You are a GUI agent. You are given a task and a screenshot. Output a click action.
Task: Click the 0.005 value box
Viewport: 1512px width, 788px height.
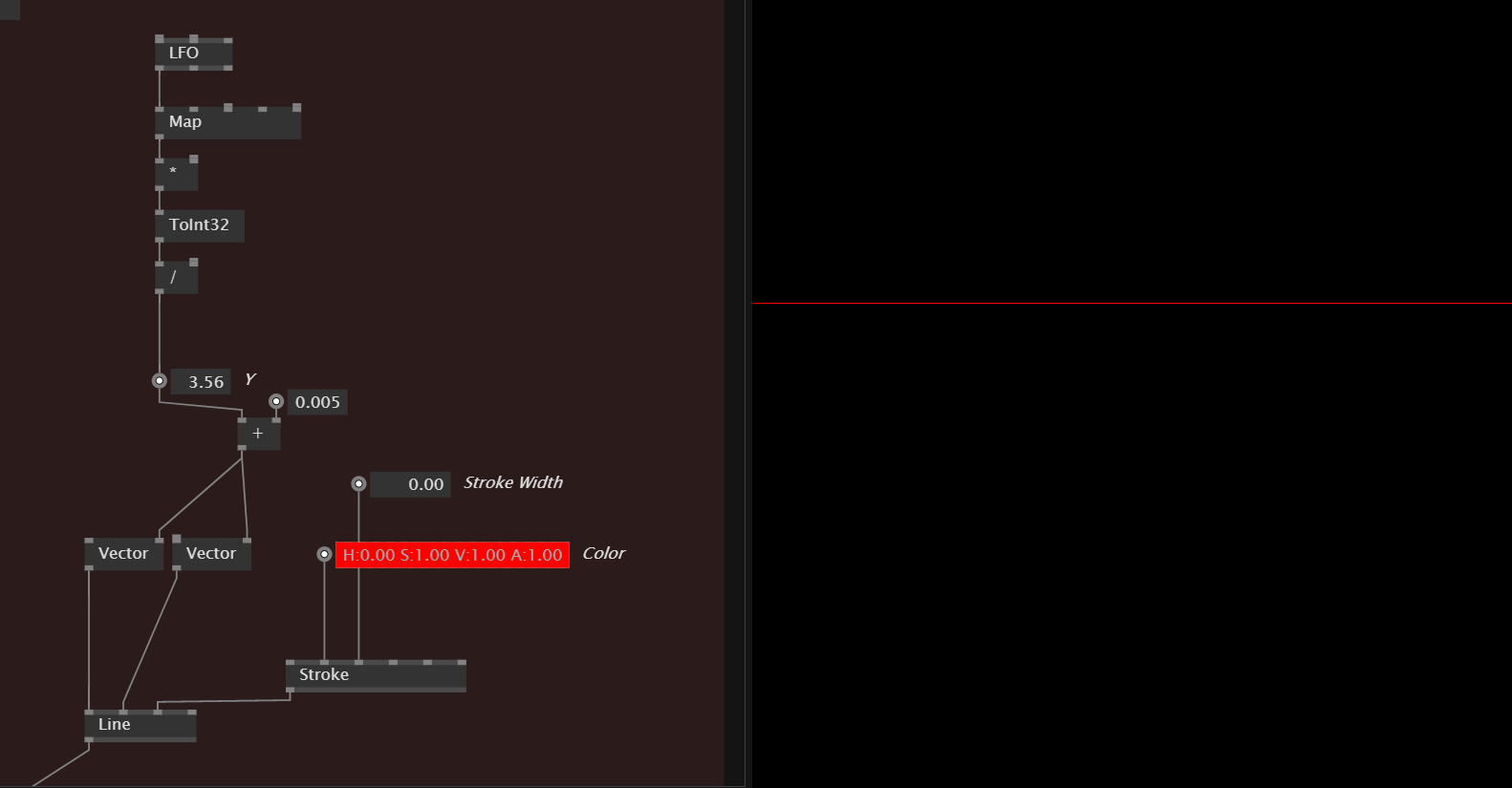(317, 402)
